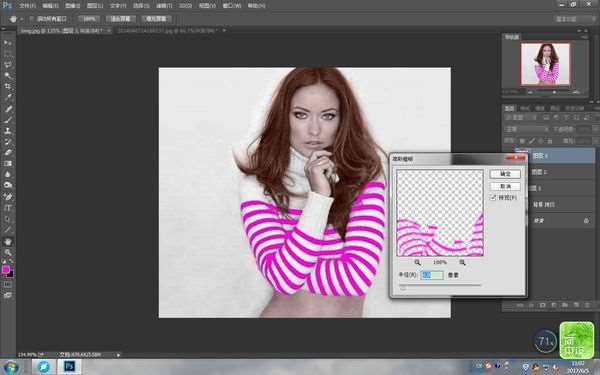
Task: Open layer blend mode dropdown
Action: (526, 129)
